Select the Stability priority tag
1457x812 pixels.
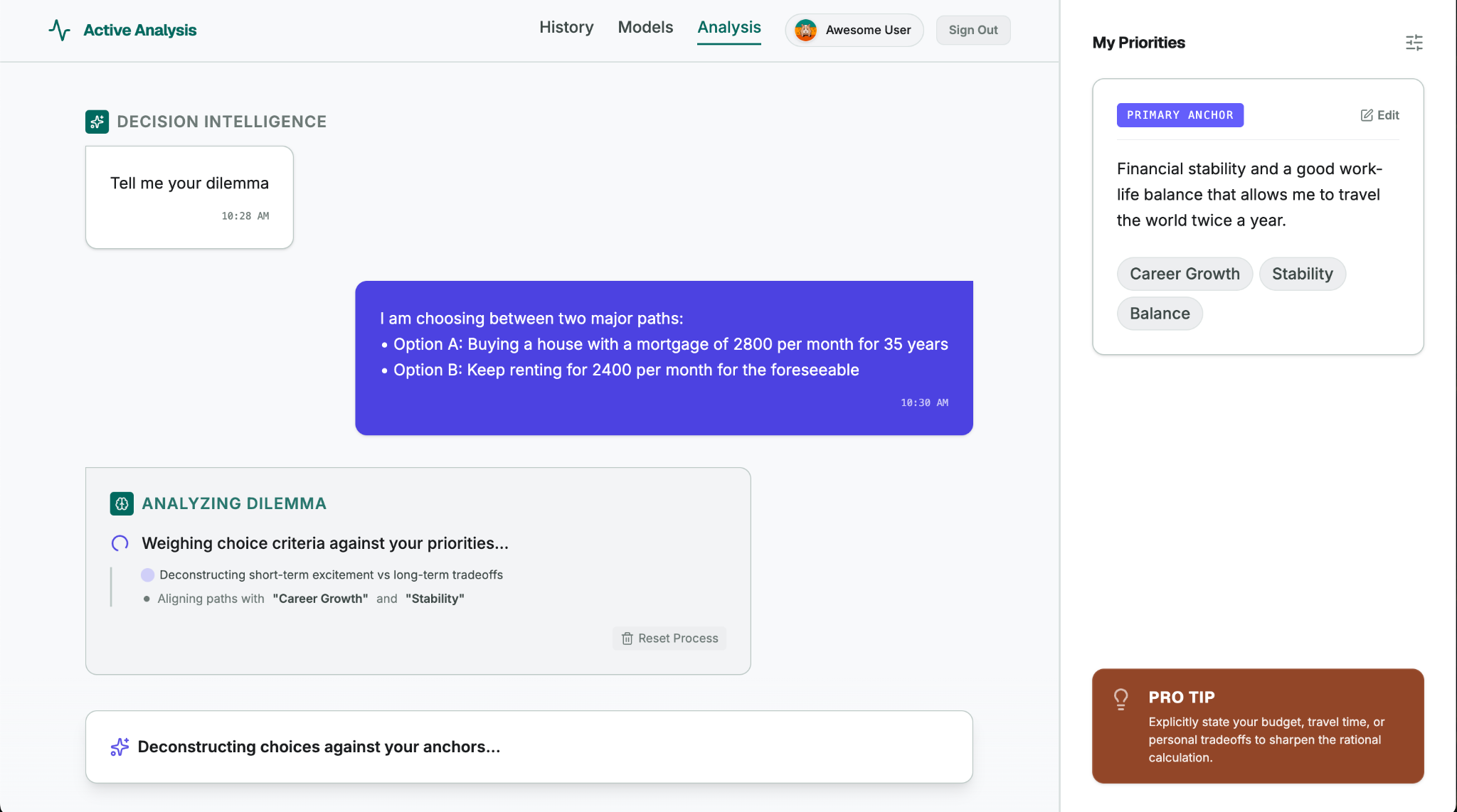[x=1302, y=274]
